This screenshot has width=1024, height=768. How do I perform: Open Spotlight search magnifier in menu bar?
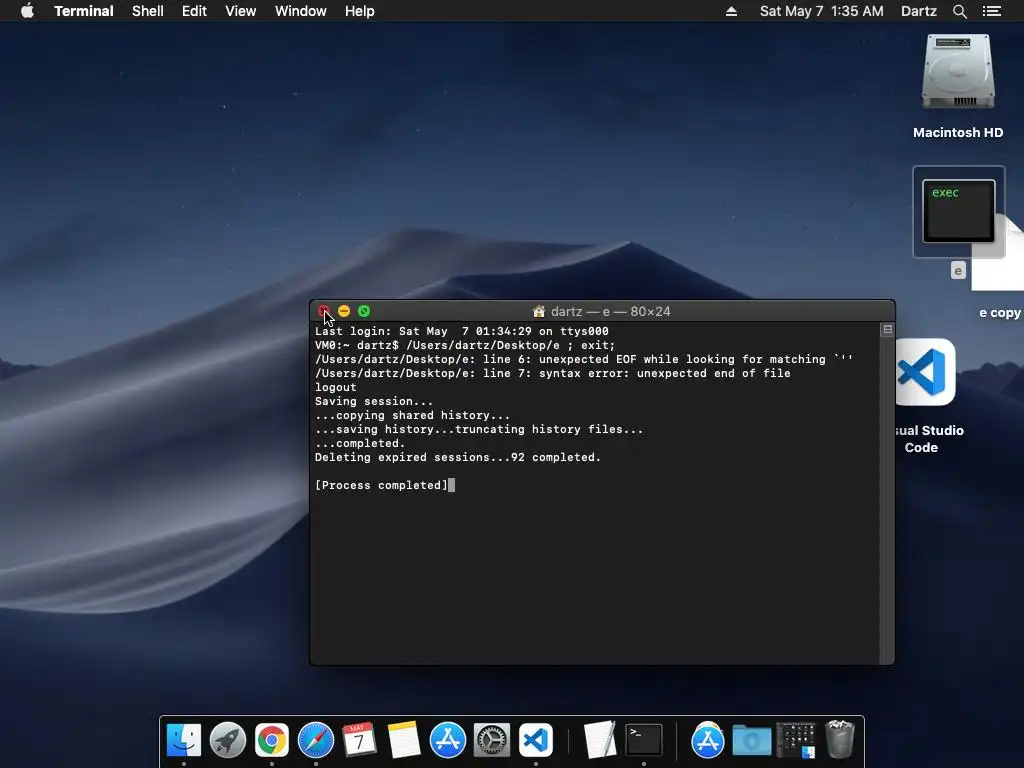click(959, 11)
